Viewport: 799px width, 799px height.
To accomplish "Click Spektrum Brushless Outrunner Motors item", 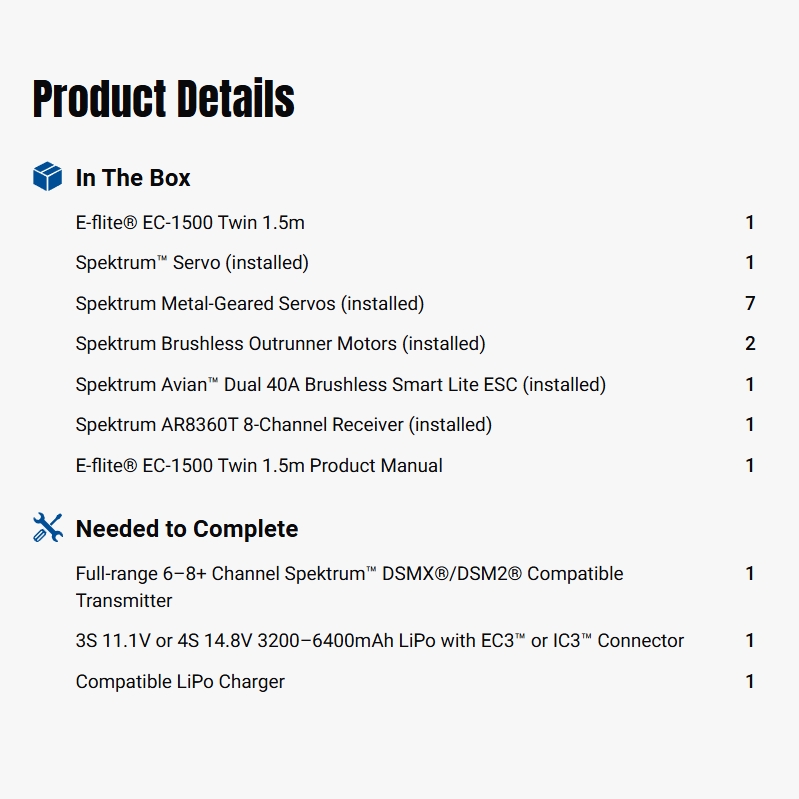I will 280,344.
